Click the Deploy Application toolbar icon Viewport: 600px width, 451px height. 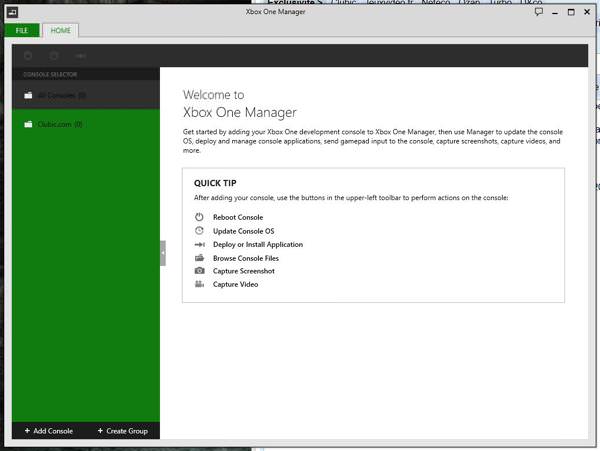pos(80,56)
